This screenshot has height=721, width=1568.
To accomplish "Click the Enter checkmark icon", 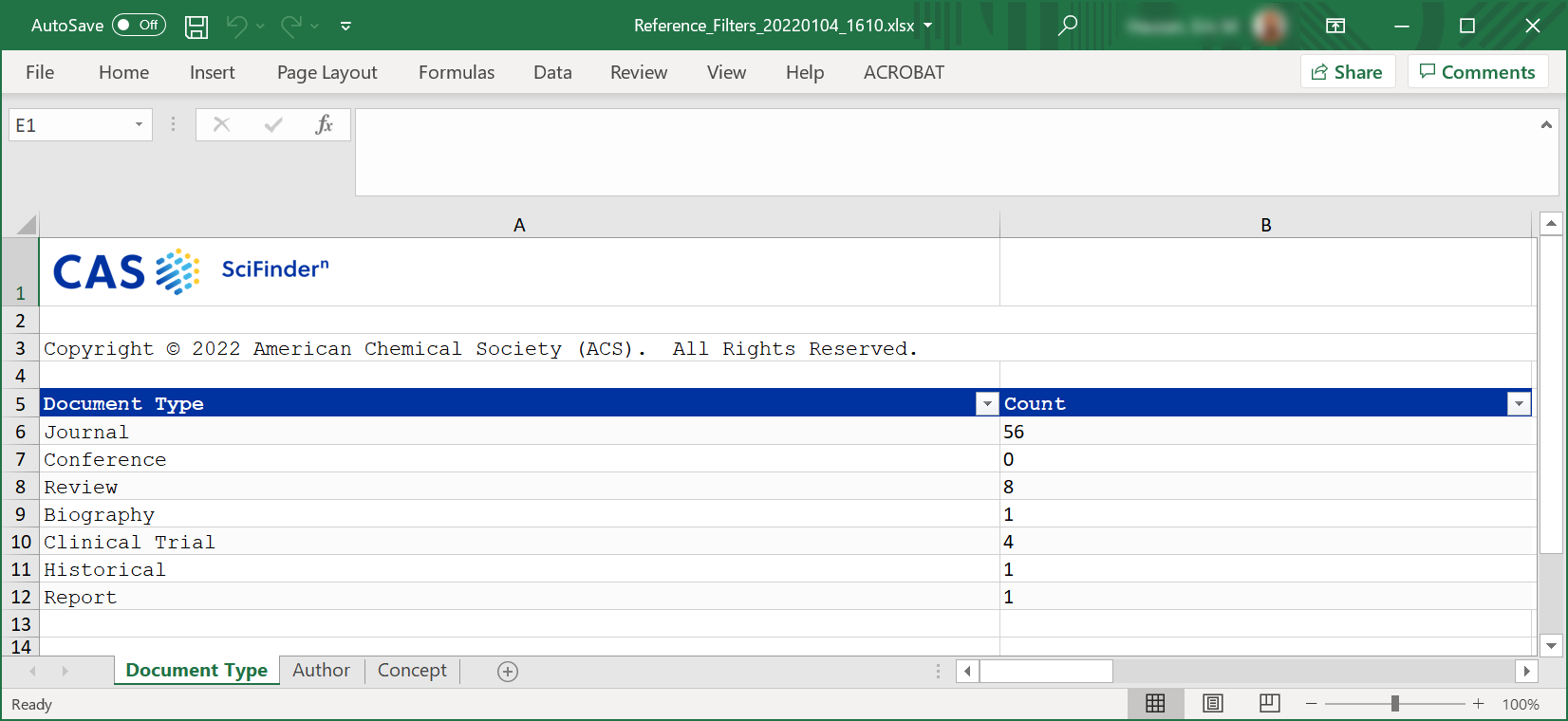I will [273, 124].
